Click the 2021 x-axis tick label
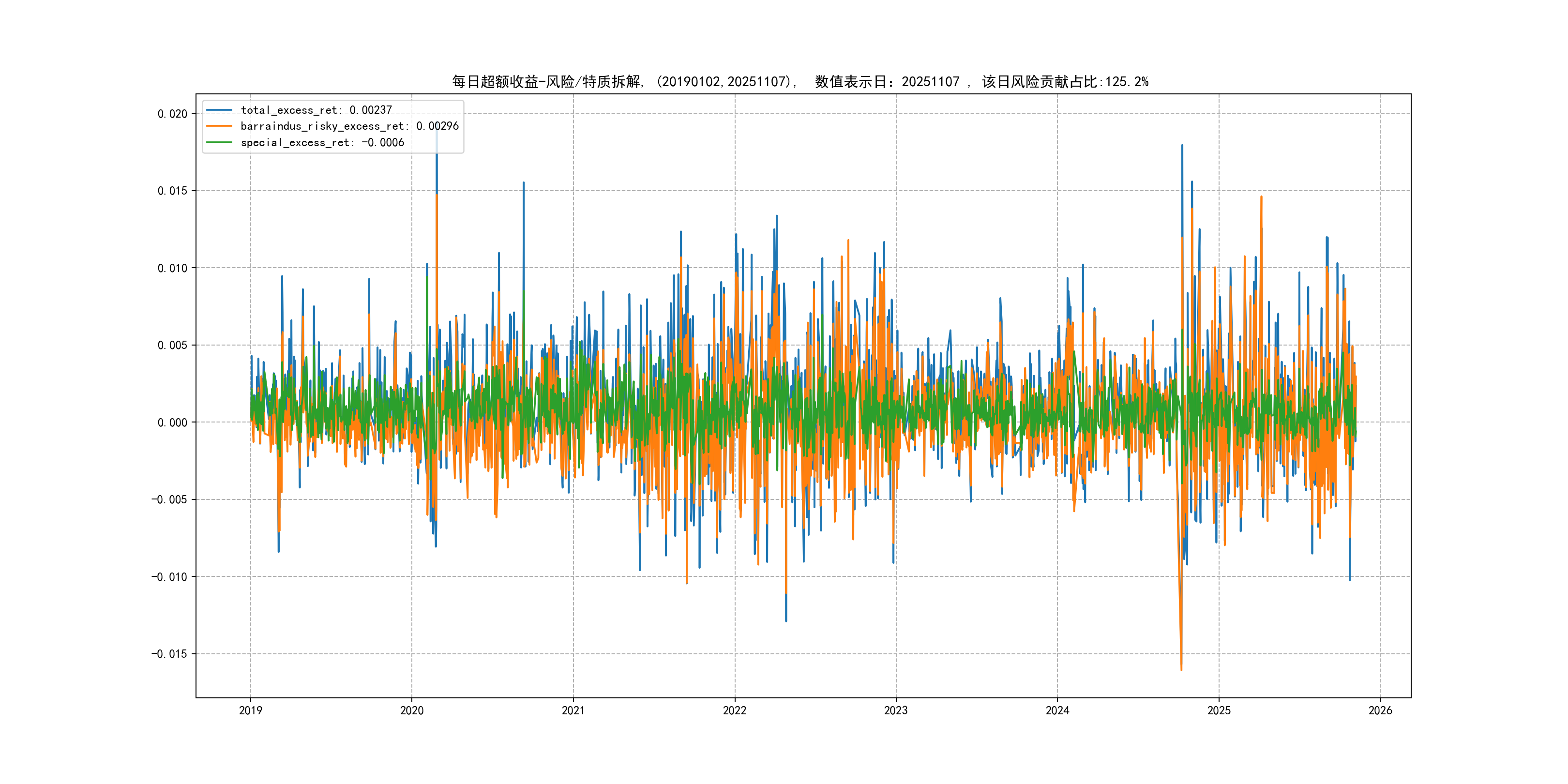The width and height of the screenshot is (1568, 784). [573, 710]
